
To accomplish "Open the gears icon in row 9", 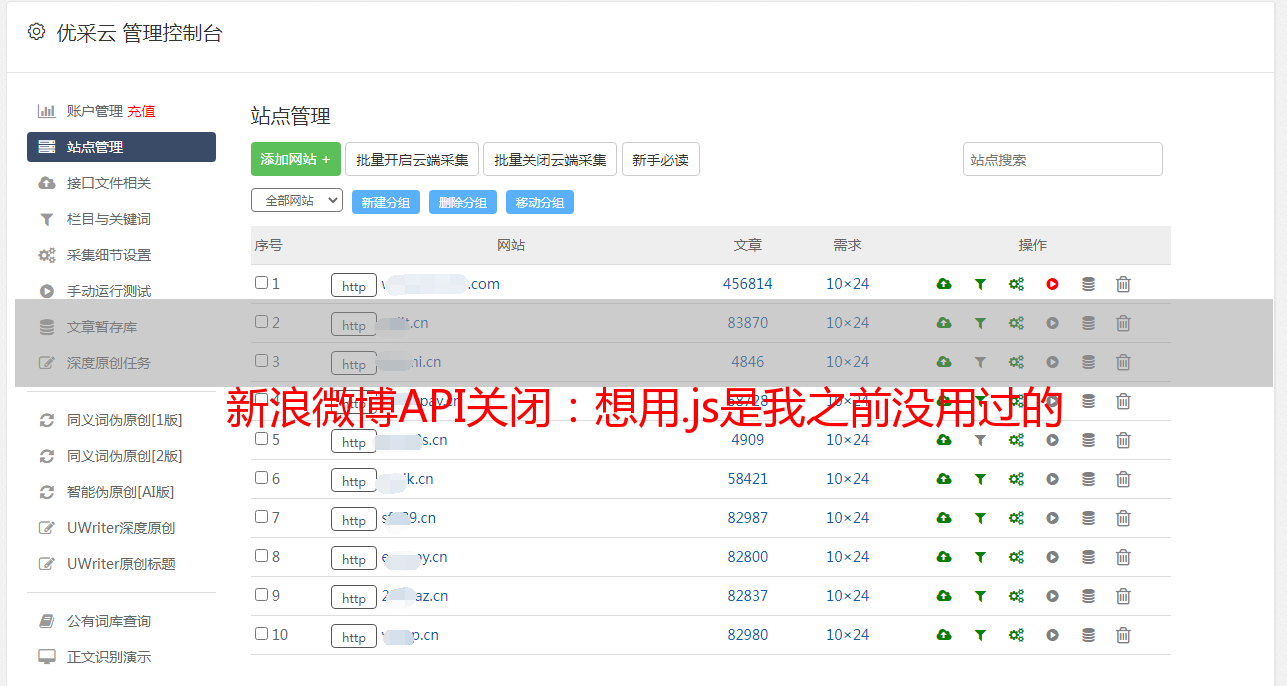I will (1016, 596).
